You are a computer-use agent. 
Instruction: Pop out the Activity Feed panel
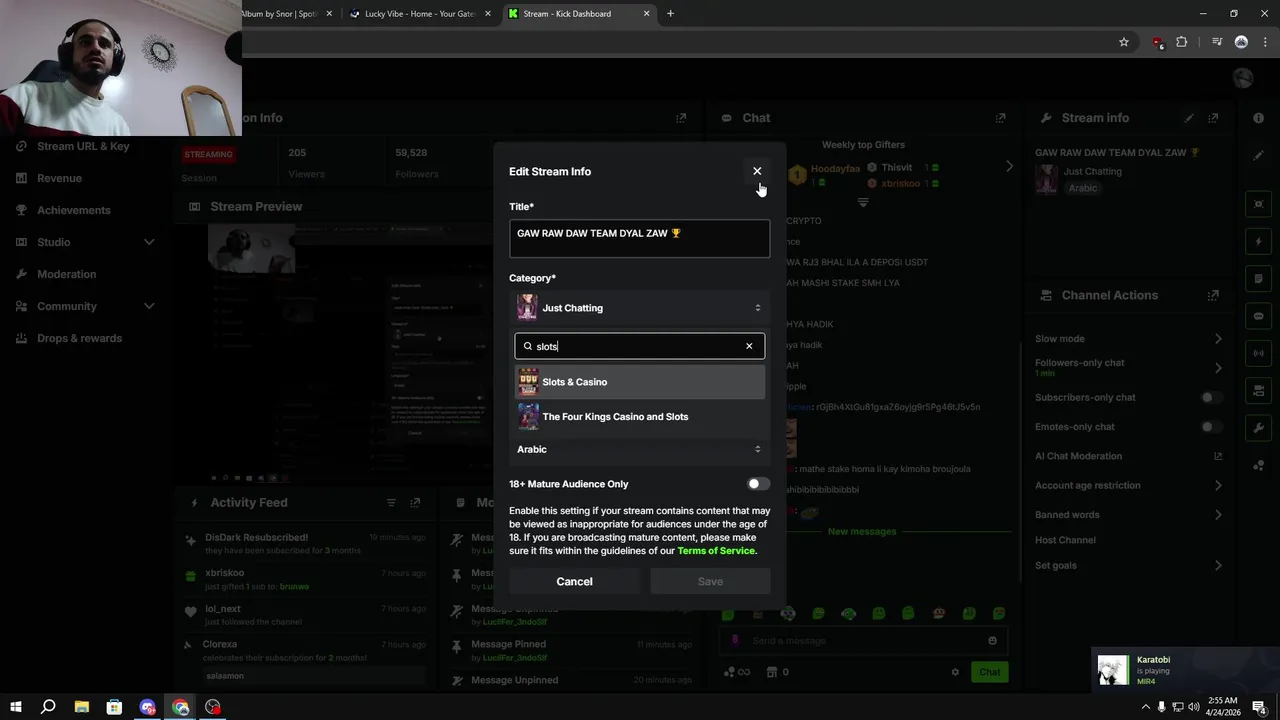click(x=415, y=503)
